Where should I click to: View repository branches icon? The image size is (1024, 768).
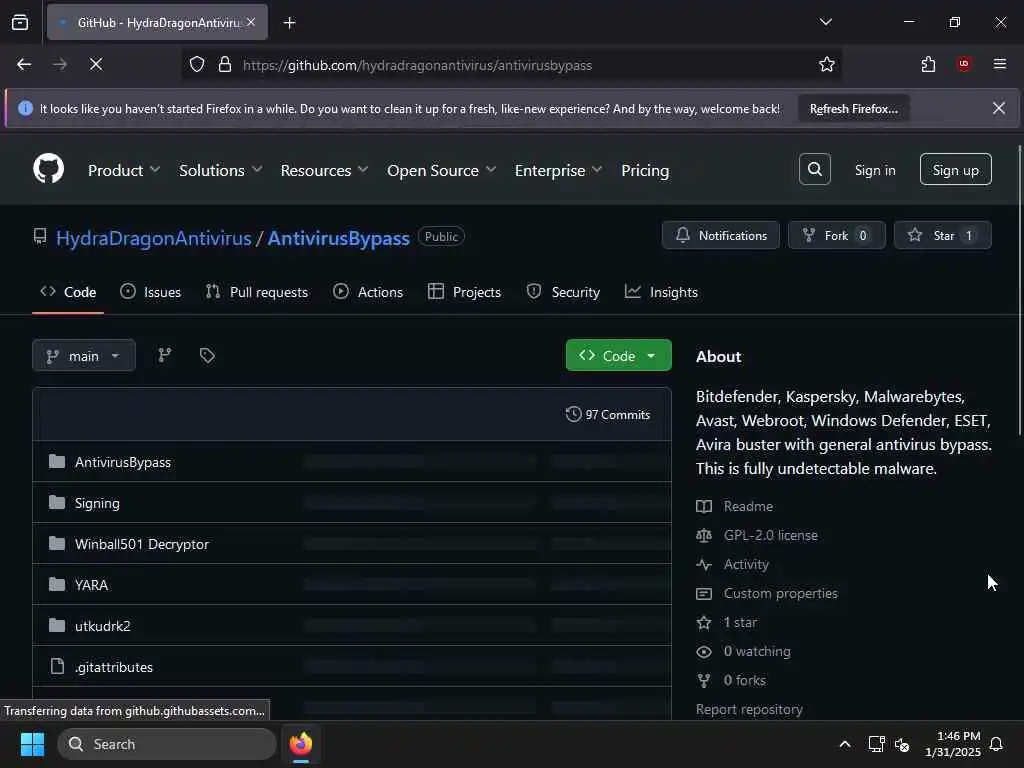(x=165, y=355)
